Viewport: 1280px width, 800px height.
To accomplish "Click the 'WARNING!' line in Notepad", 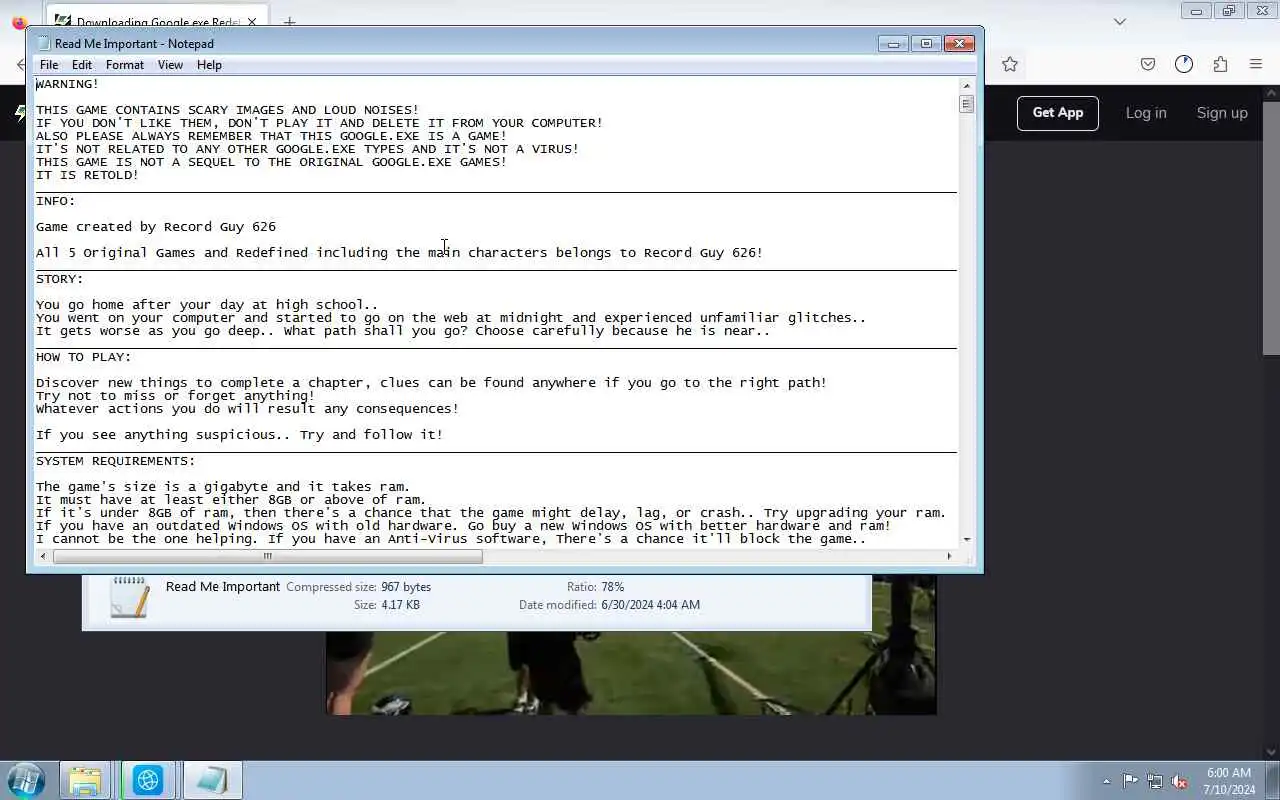I will (68, 84).
